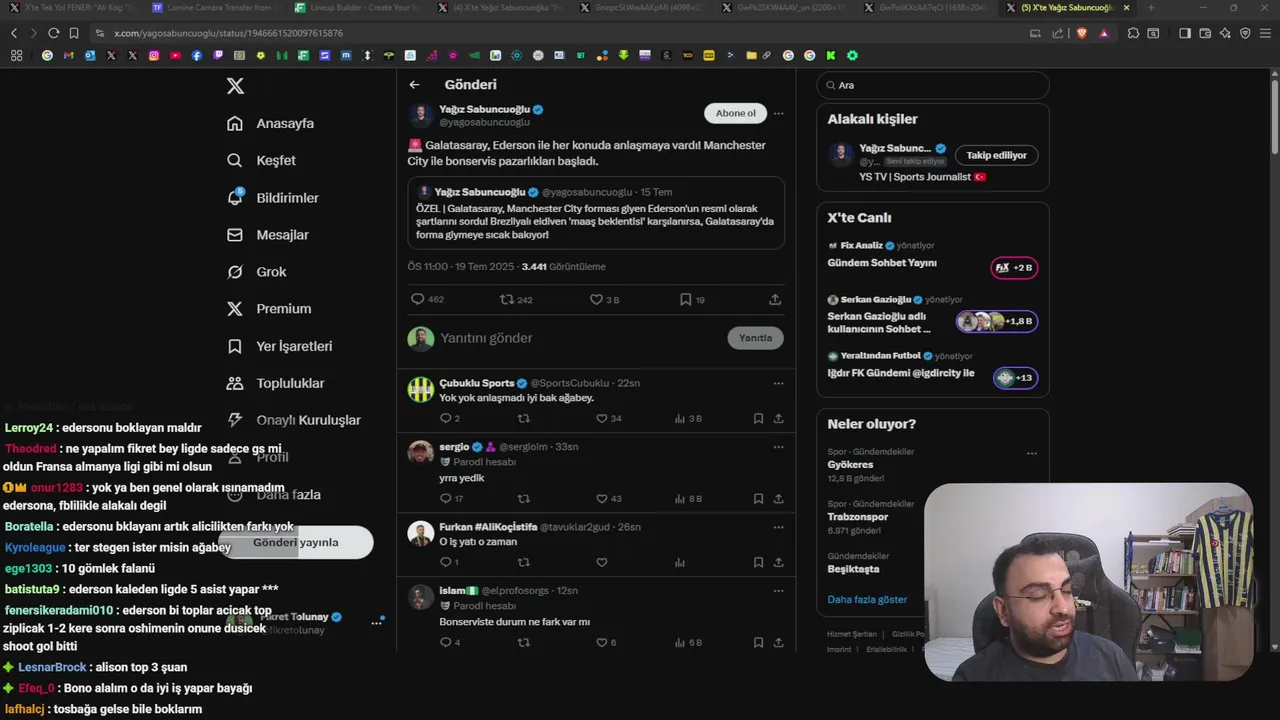The image size is (1280, 720).
Task: Bookmark the Çubuklu Sports comment
Action: [758, 418]
